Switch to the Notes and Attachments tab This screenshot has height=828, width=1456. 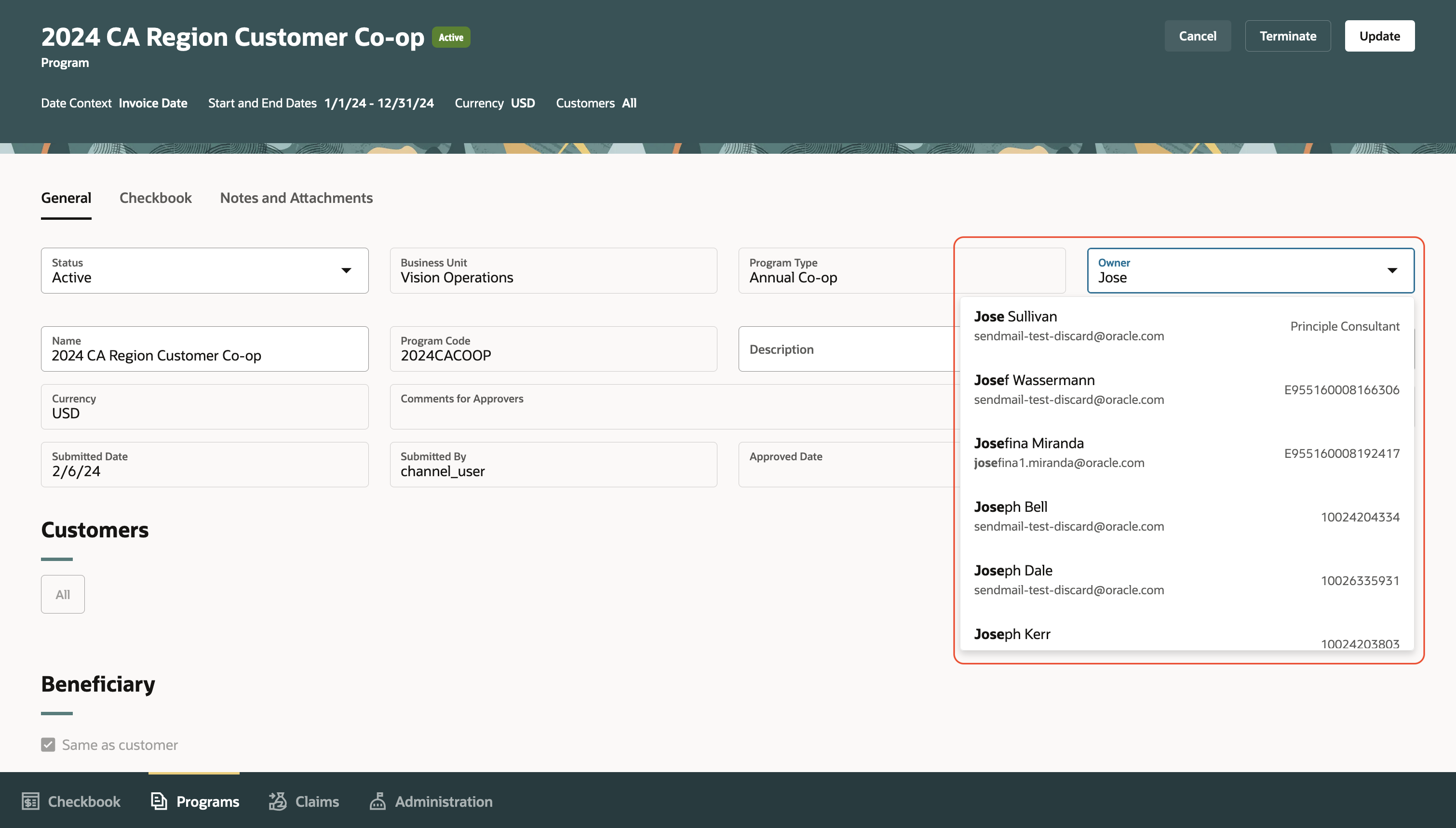pos(296,197)
